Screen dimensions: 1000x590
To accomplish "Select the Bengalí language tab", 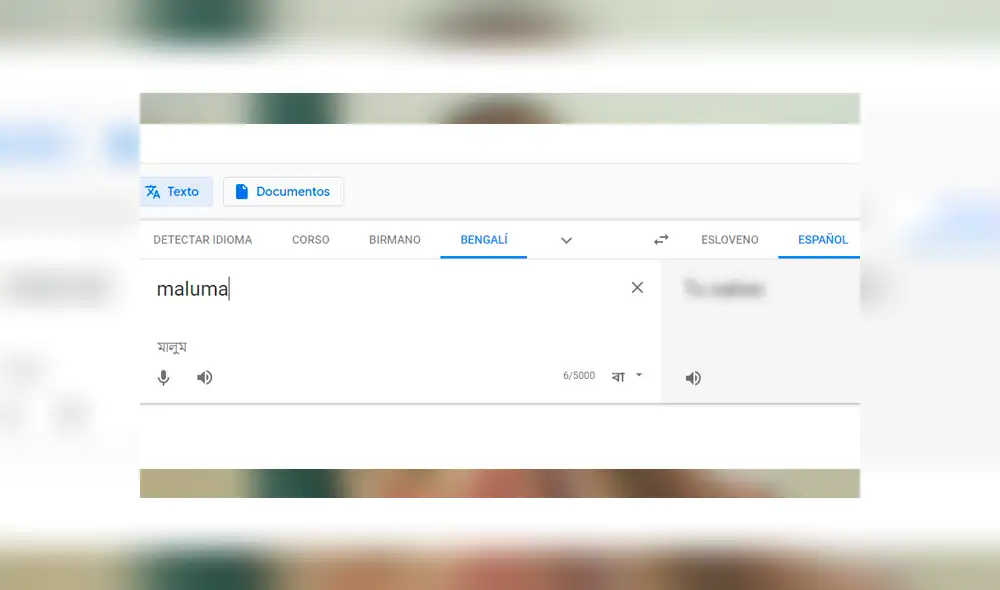I will click(483, 239).
